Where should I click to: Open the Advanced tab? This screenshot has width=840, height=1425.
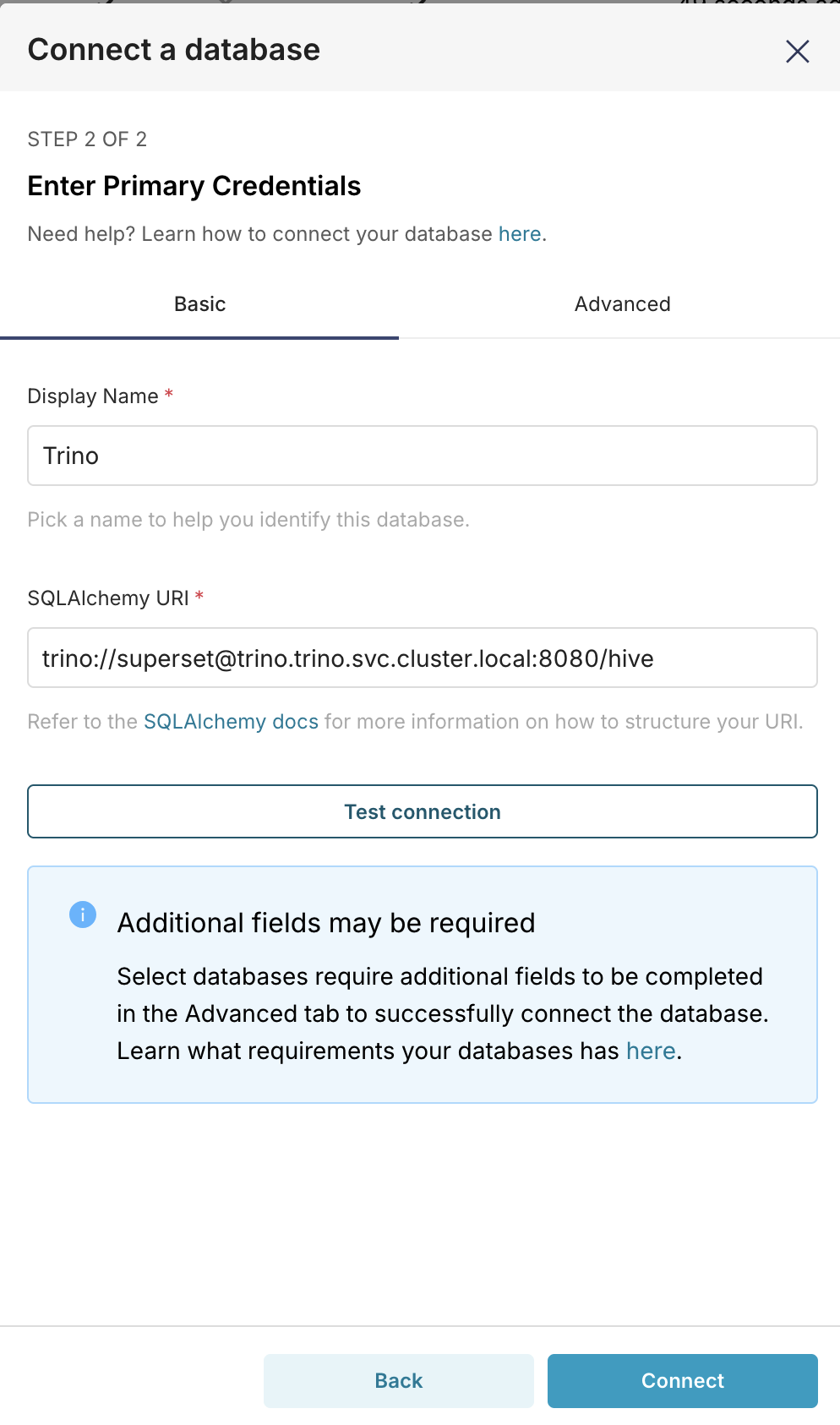point(622,304)
